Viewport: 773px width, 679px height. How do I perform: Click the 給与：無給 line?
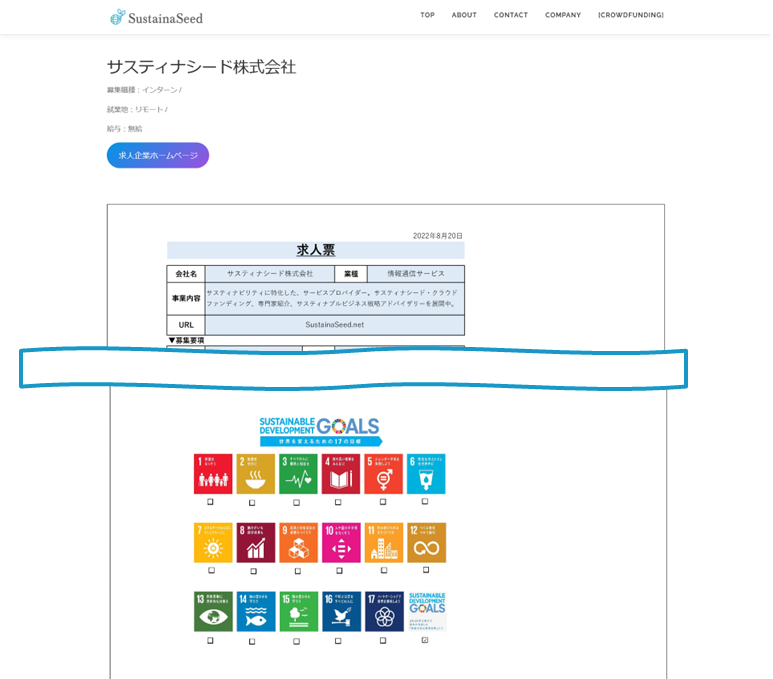(125, 129)
